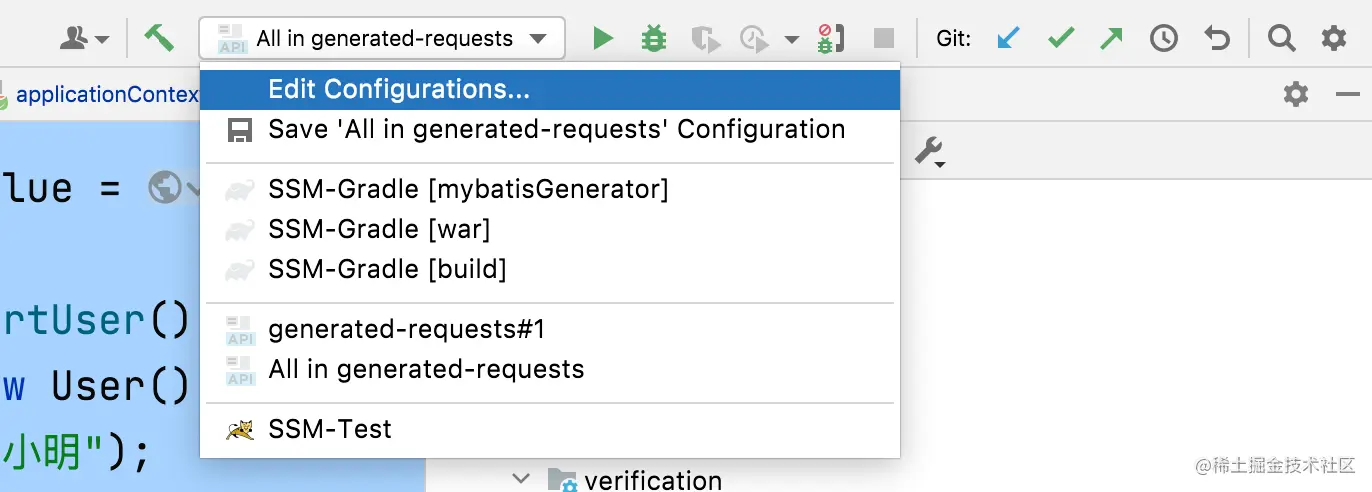Screen dimensions: 1372x492
Task: Run with coverage shield icon
Action: (x=706, y=39)
